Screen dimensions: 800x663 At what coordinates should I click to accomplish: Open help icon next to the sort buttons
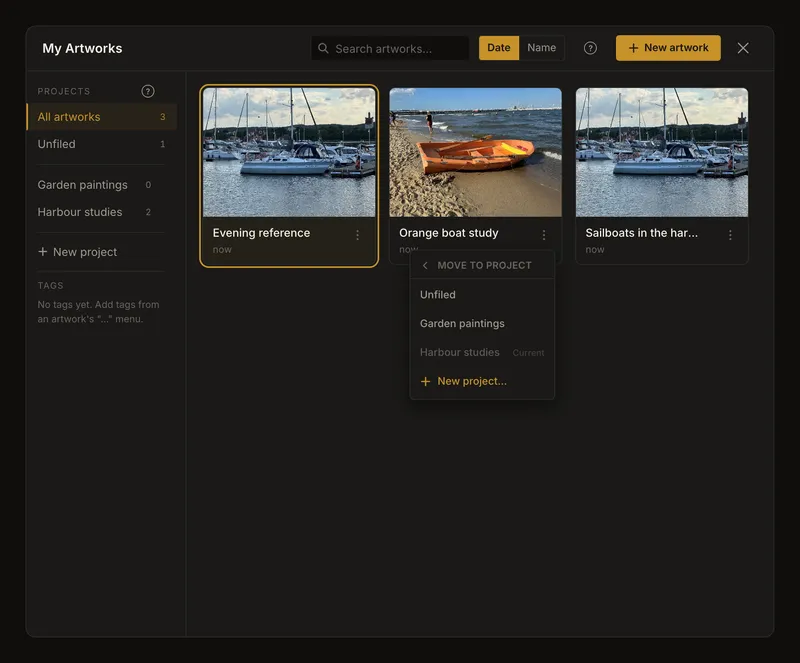point(590,48)
